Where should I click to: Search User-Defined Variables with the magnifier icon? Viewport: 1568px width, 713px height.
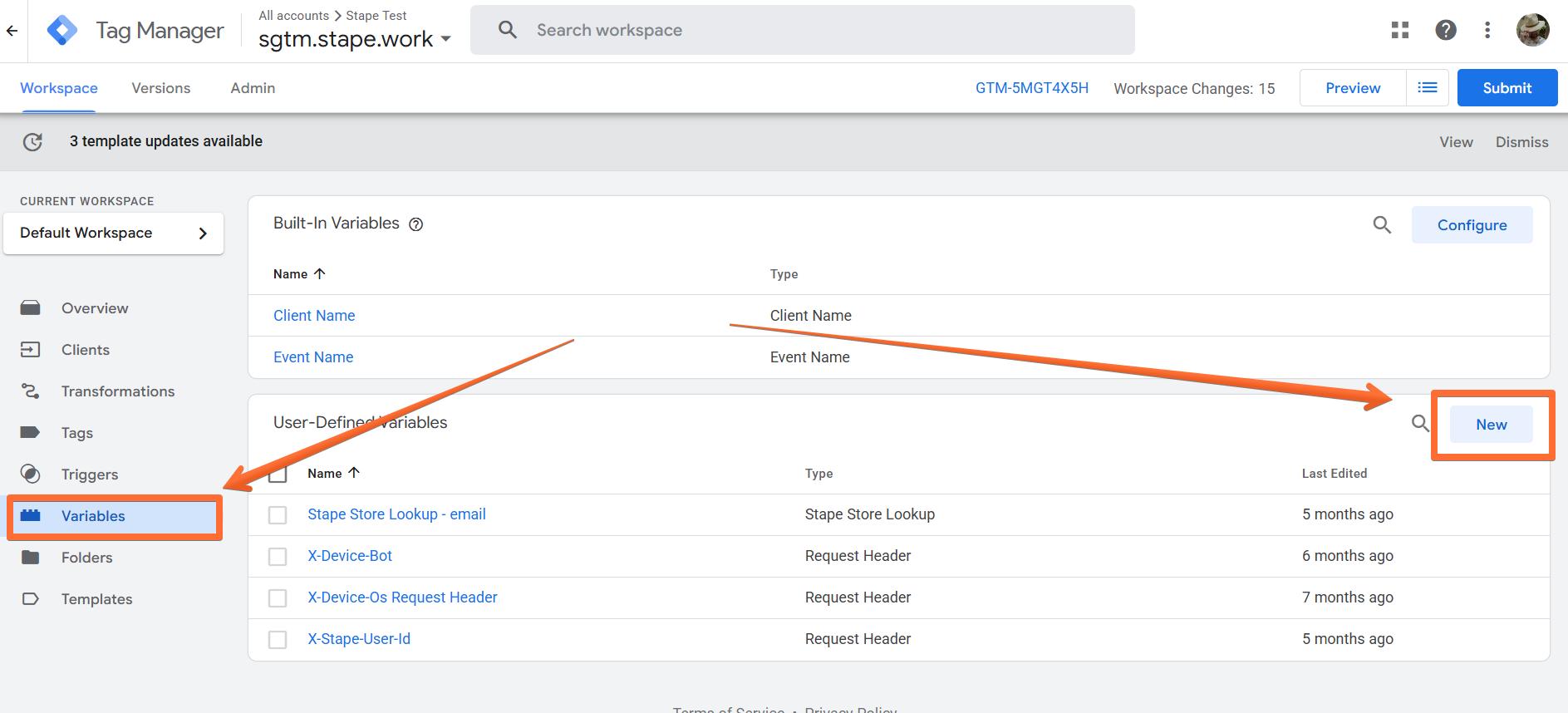(x=1421, y=424)
